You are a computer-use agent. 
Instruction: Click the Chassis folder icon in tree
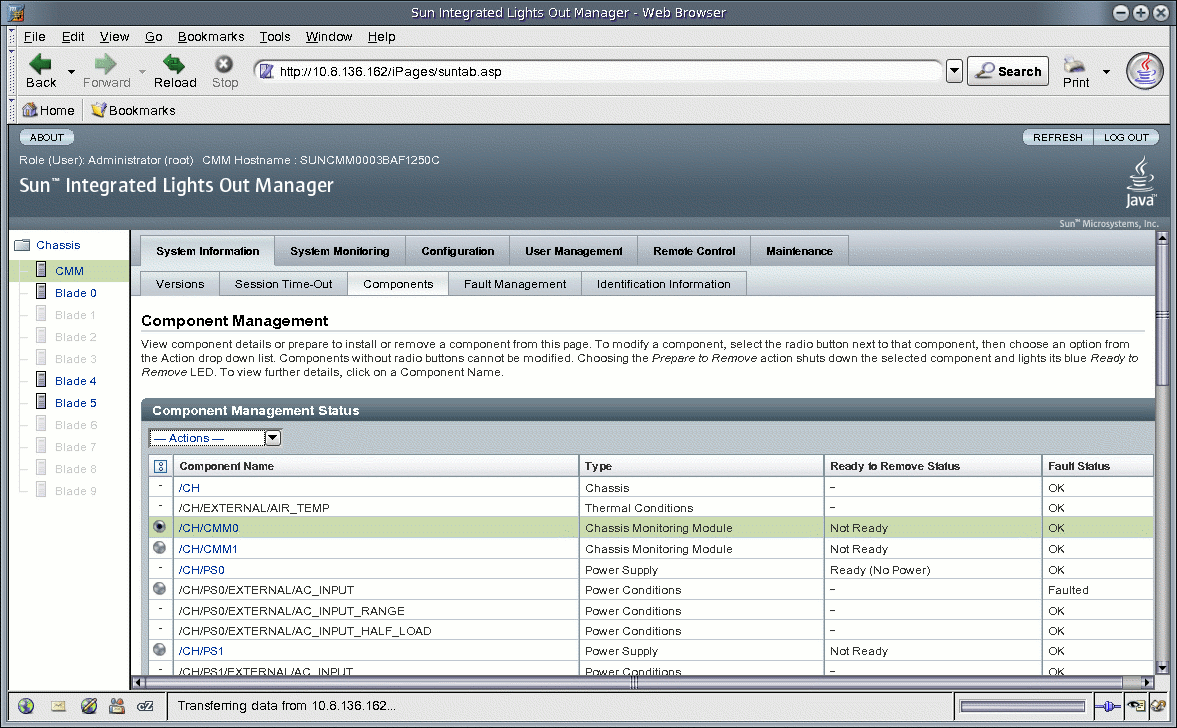coord(23,245)
